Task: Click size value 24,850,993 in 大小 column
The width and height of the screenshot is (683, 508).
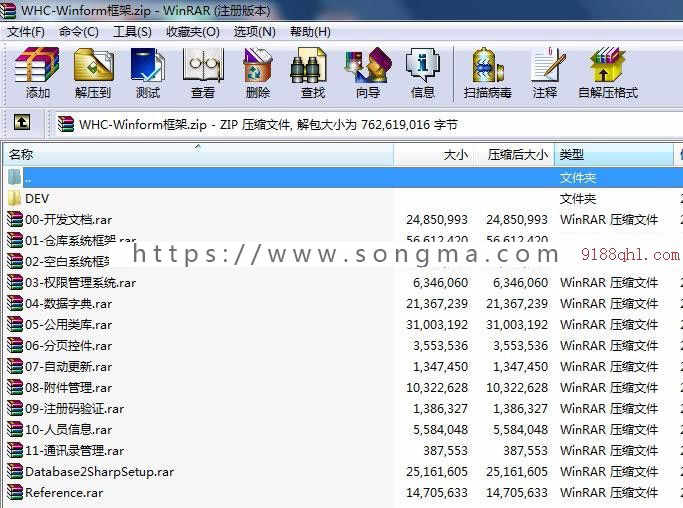Action: 437,220
